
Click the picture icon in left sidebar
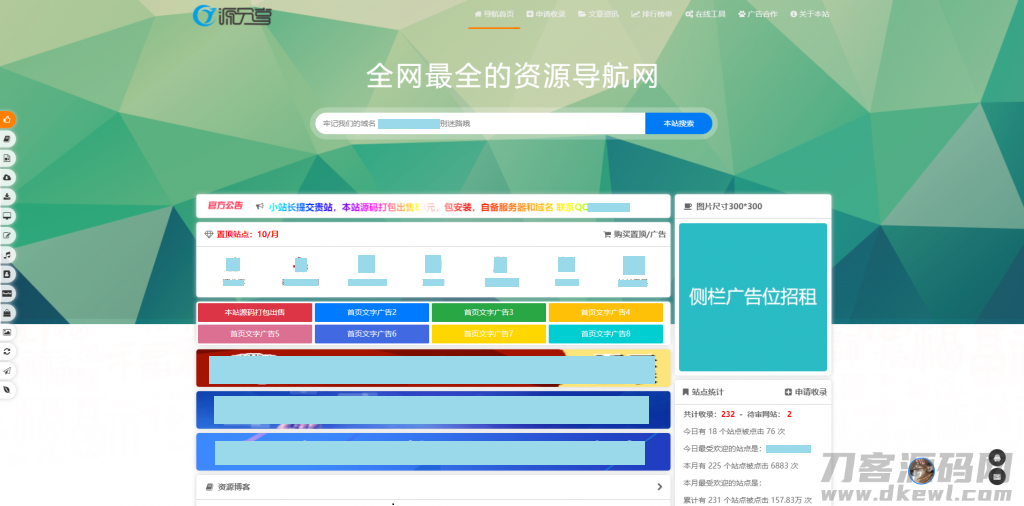click(7, 332)
